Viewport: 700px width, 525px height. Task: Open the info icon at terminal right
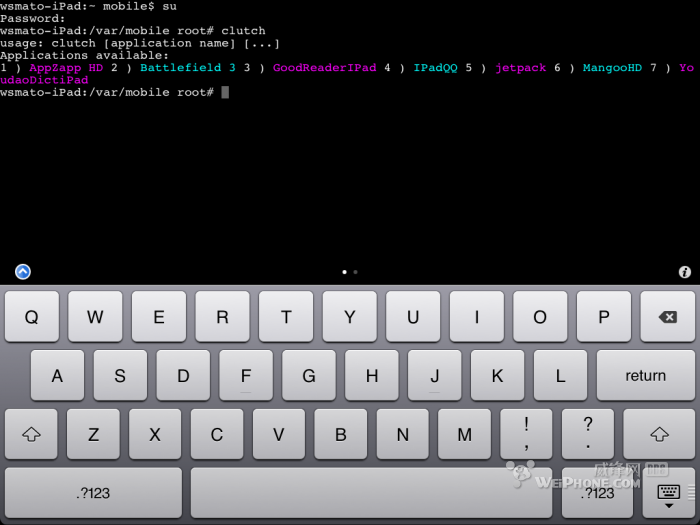point(684,272)
